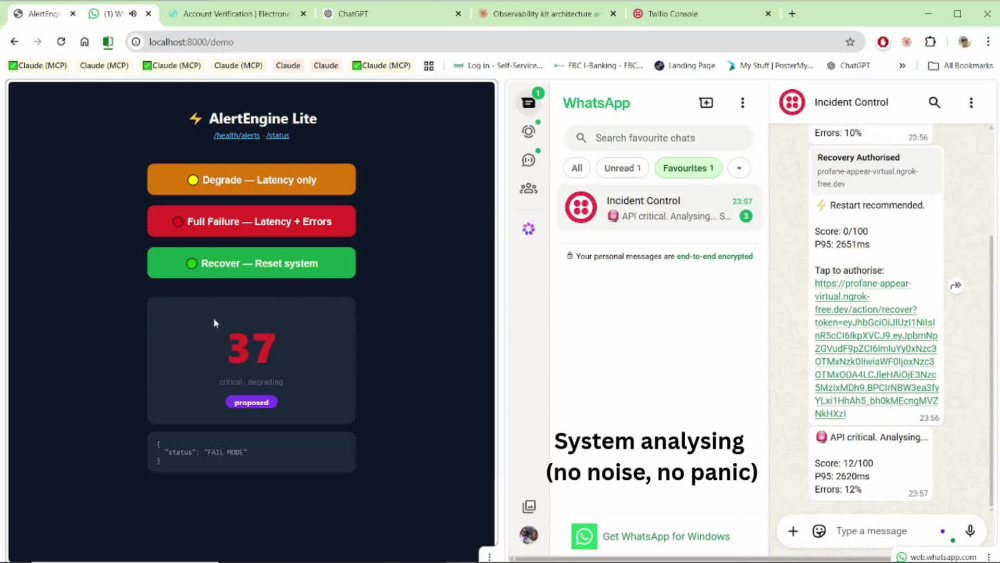This screenshot has width=1000, height=563.
Task: Open Incident Control chat options menu
Action: click(971, 103)
